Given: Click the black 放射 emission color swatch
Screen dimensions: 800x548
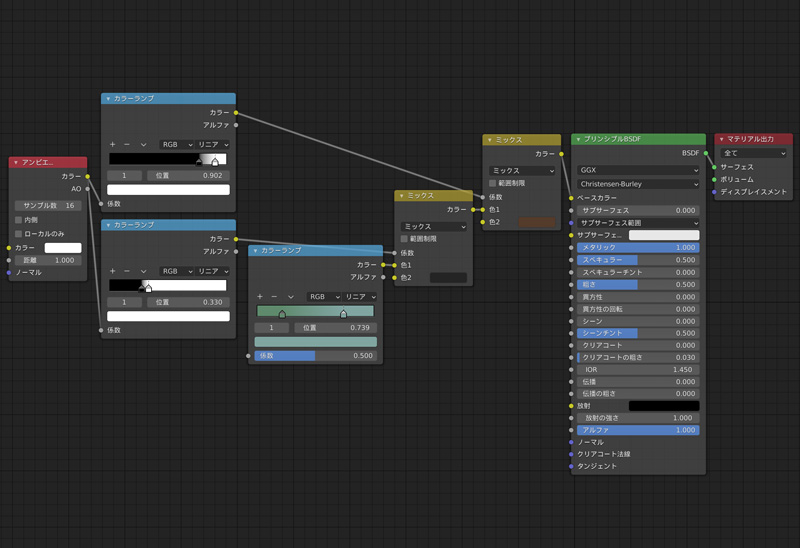Looking at the screenshot, I should (663, 406).
